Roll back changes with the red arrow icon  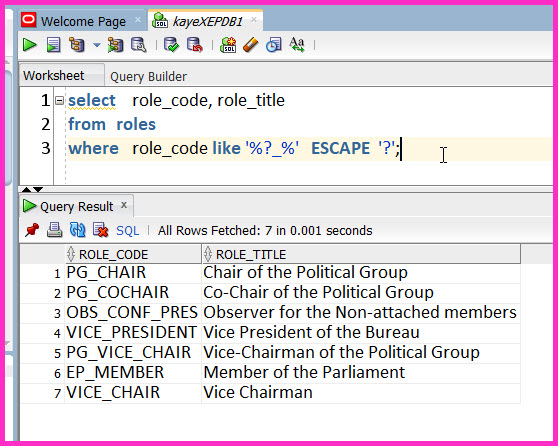[x=195, y=45]
